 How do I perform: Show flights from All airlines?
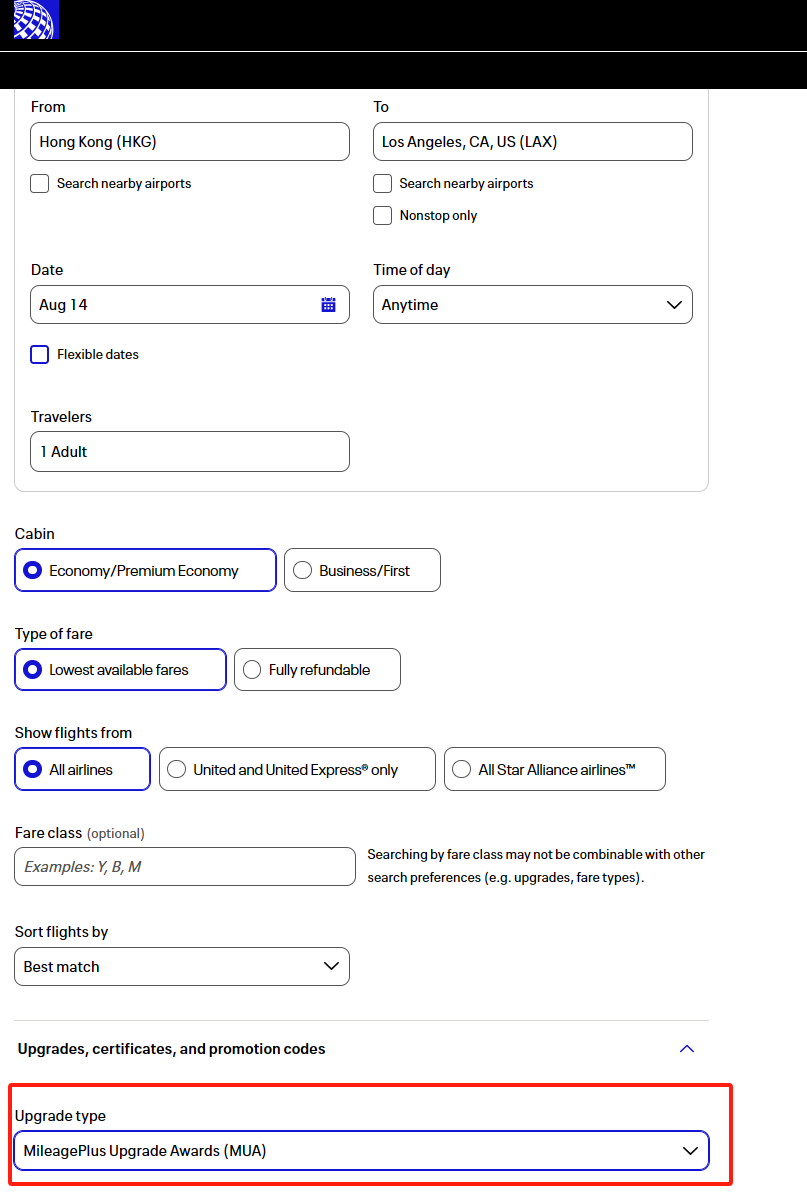pos(33,770)
